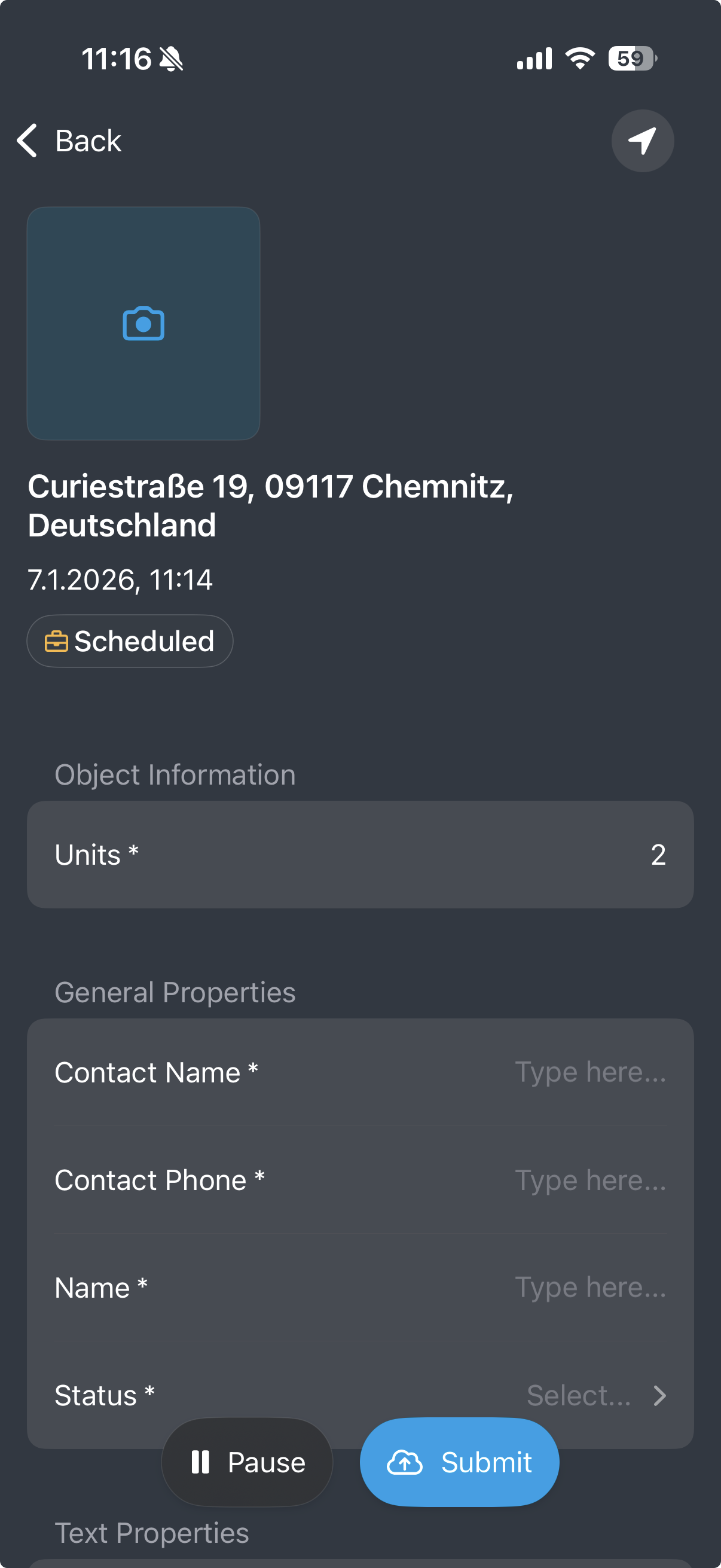Tap the camera icon to add photo
Image resolution: width=721 pixels, height=1568 pixels.
pos(143,323)
